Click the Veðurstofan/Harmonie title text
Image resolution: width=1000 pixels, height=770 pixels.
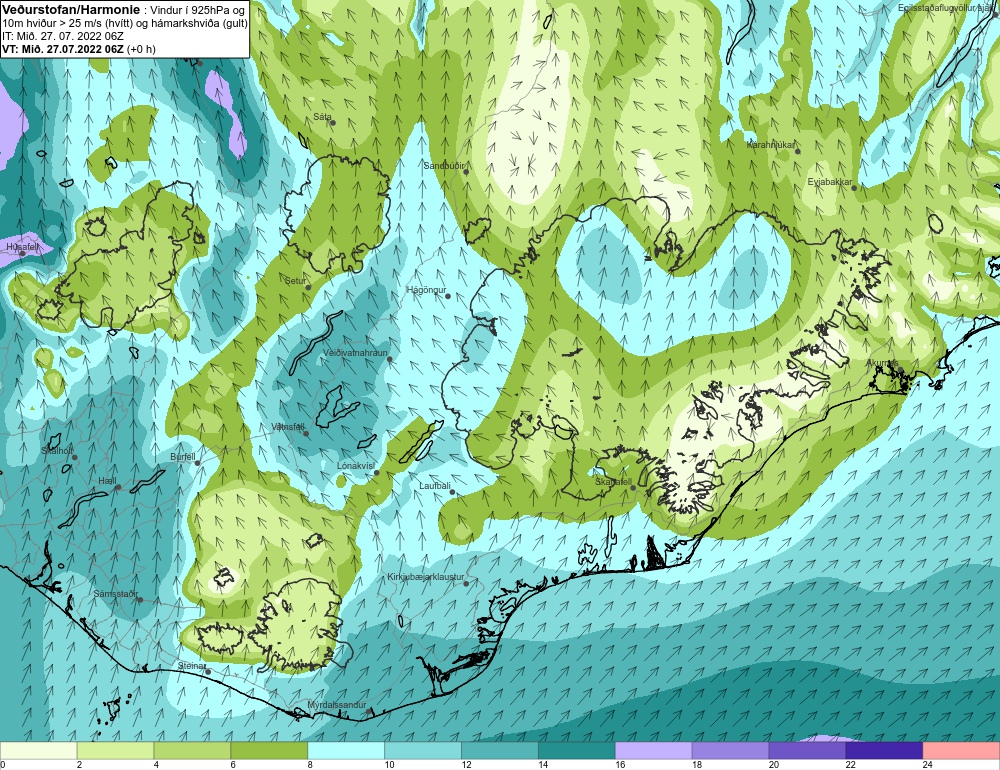coord(70,10)
